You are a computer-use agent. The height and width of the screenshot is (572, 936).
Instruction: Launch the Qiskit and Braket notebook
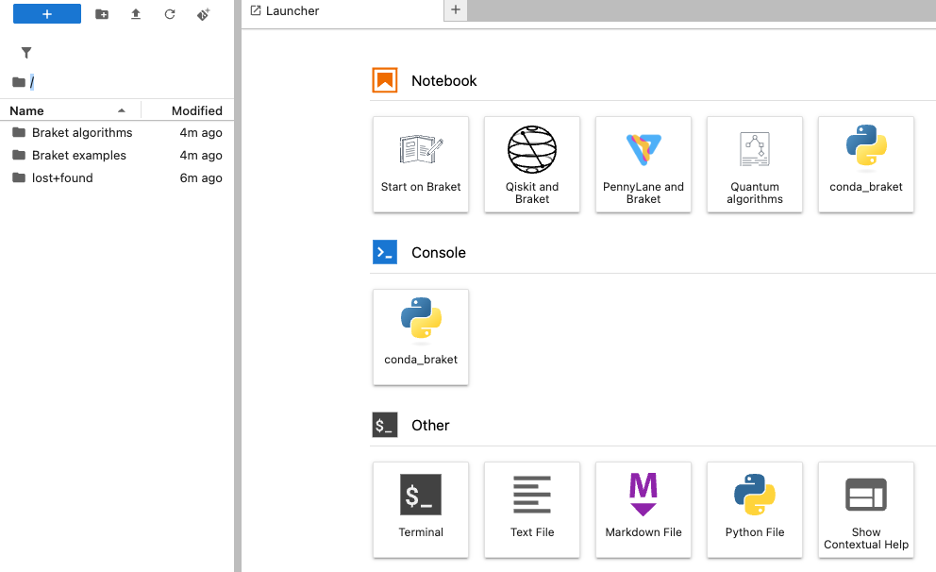coord(532,164)
